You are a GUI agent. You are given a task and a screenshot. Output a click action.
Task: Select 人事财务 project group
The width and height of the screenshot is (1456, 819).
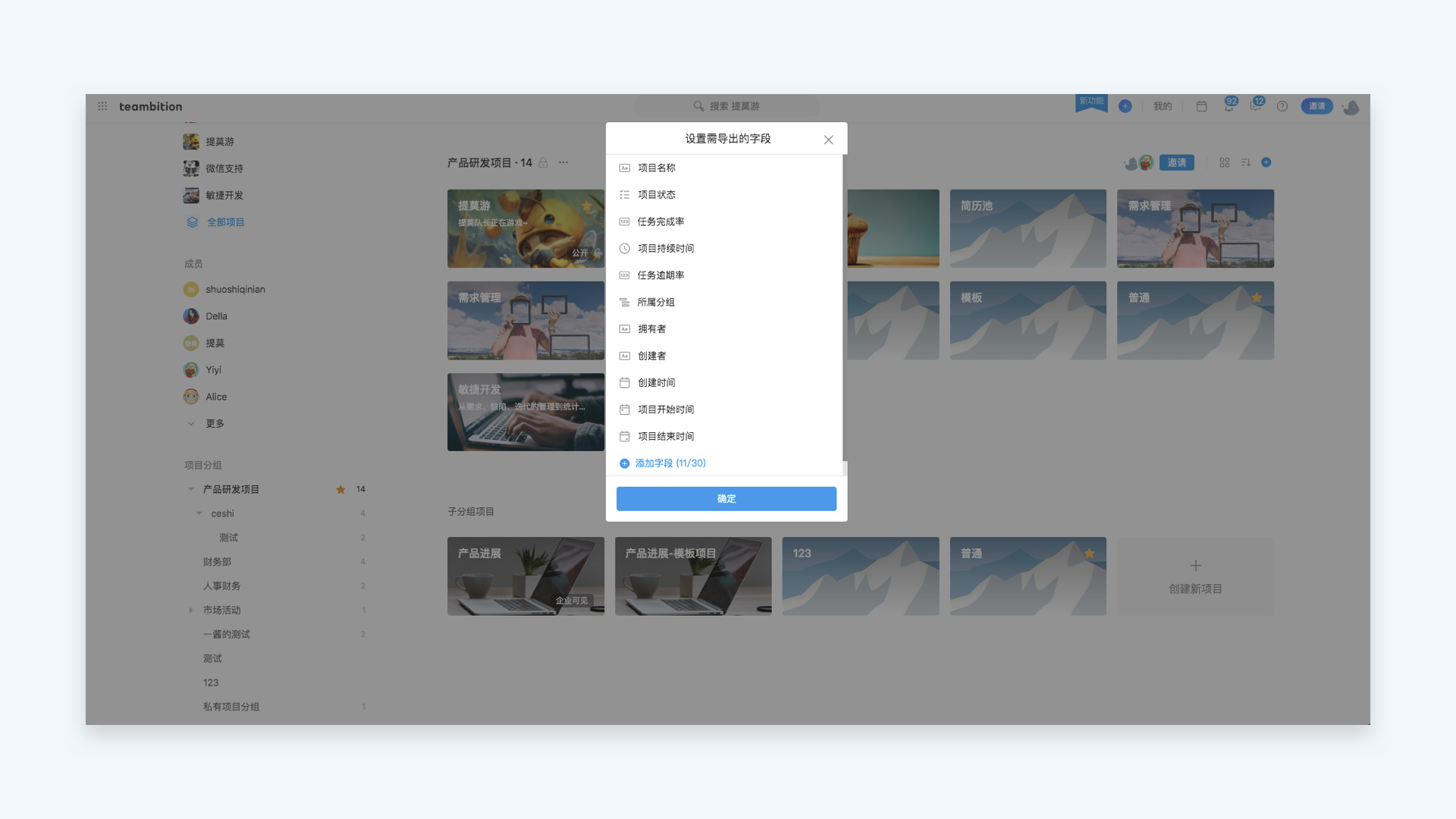[x=221, y=586]
